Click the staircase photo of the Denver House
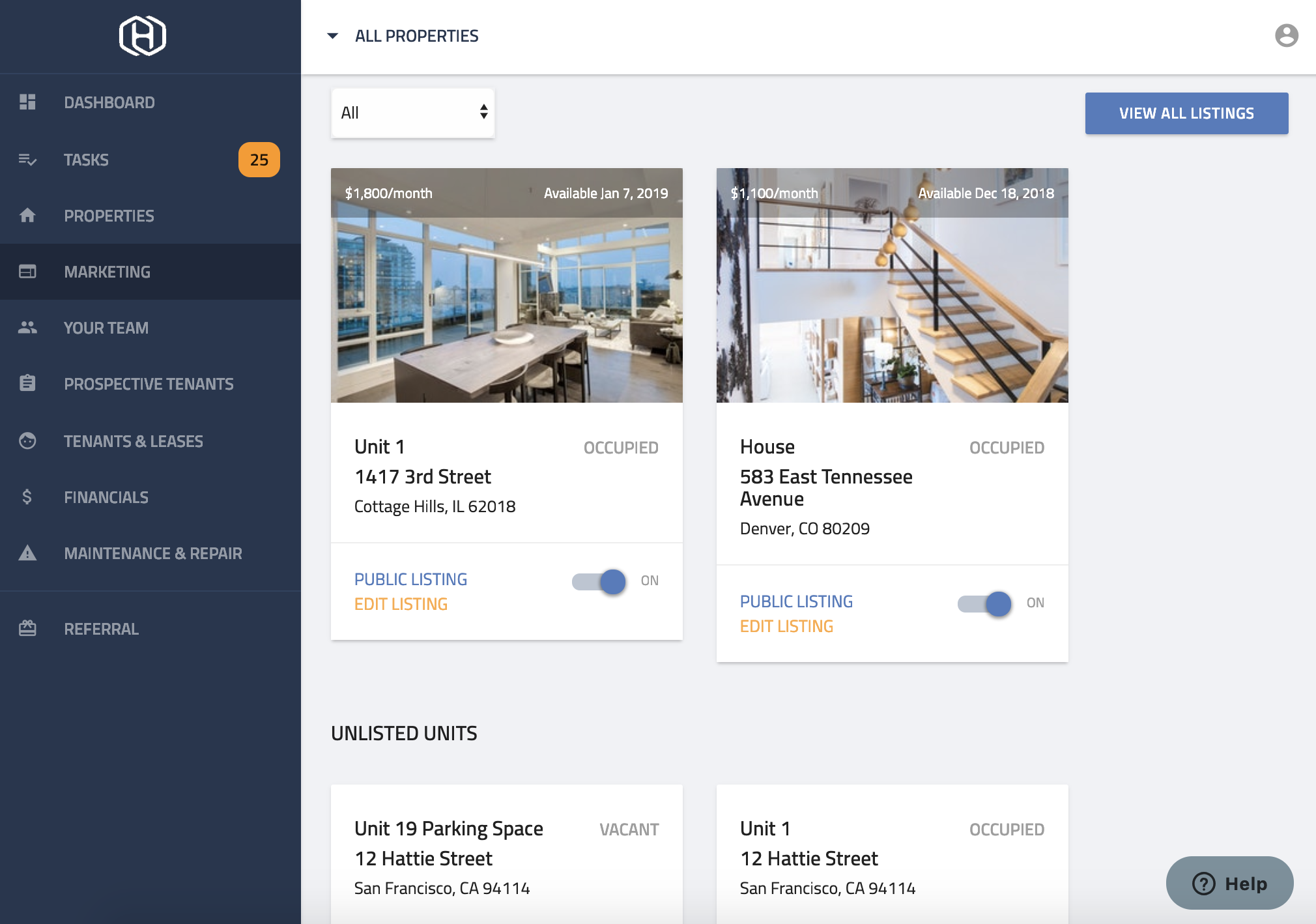1316x924 pixels. (x=892, y=285)
